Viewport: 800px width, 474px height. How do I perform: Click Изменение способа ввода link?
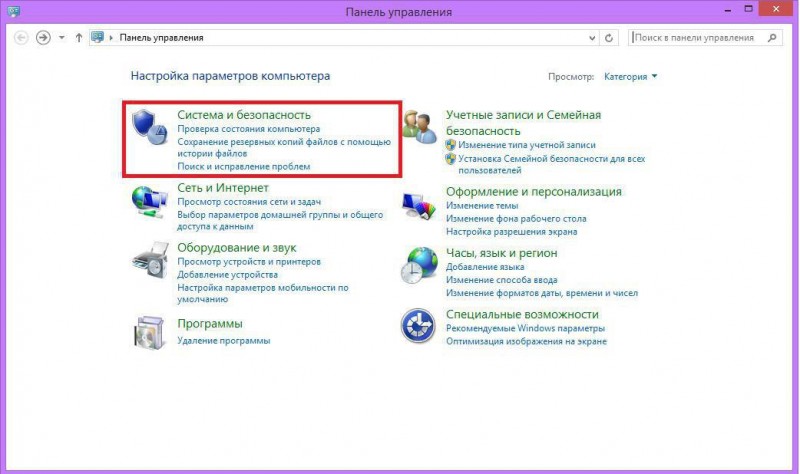tap(502, 280)
